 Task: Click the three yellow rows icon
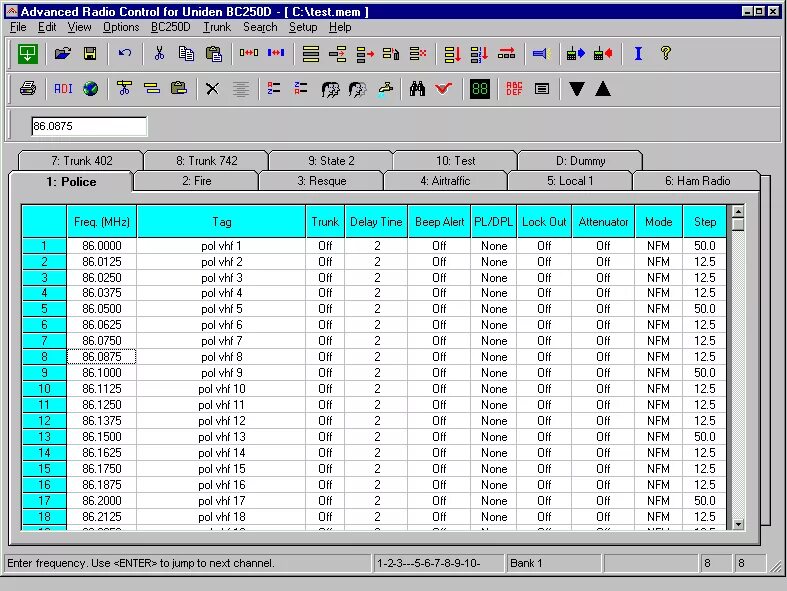[x=311, y=54]
